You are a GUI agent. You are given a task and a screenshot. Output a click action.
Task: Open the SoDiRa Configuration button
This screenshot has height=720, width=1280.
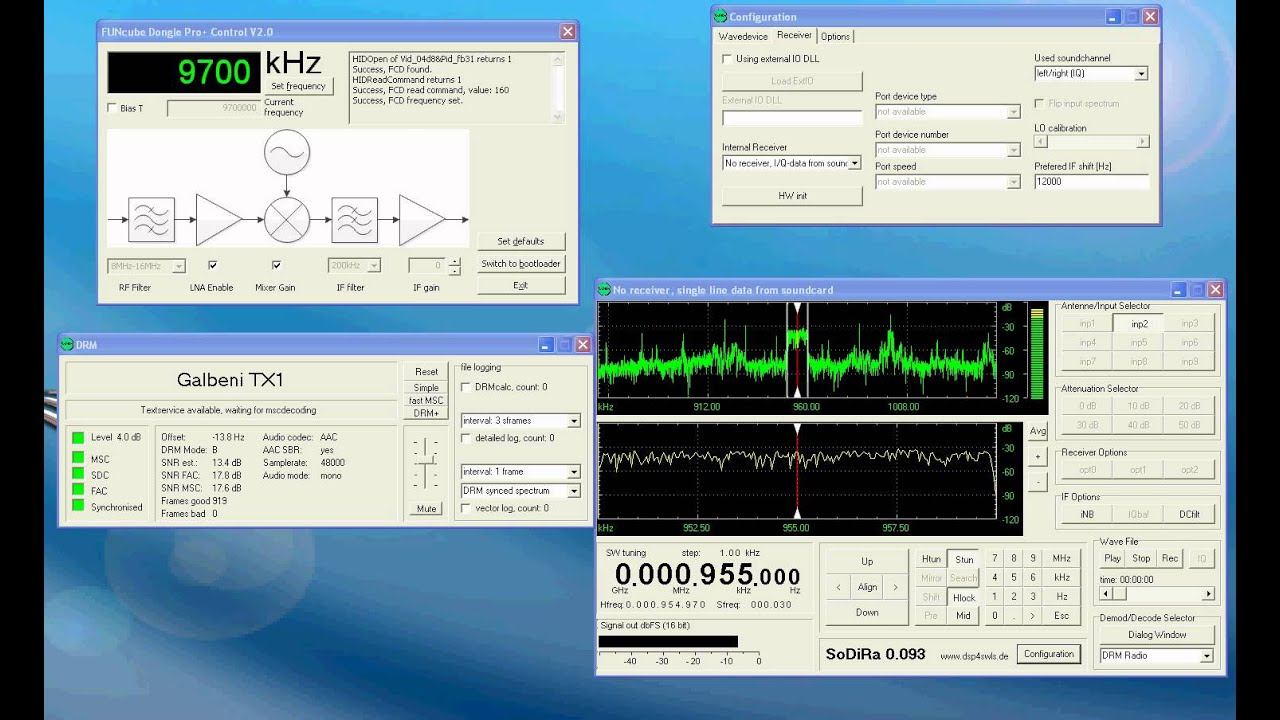[x=1049, y=654]
